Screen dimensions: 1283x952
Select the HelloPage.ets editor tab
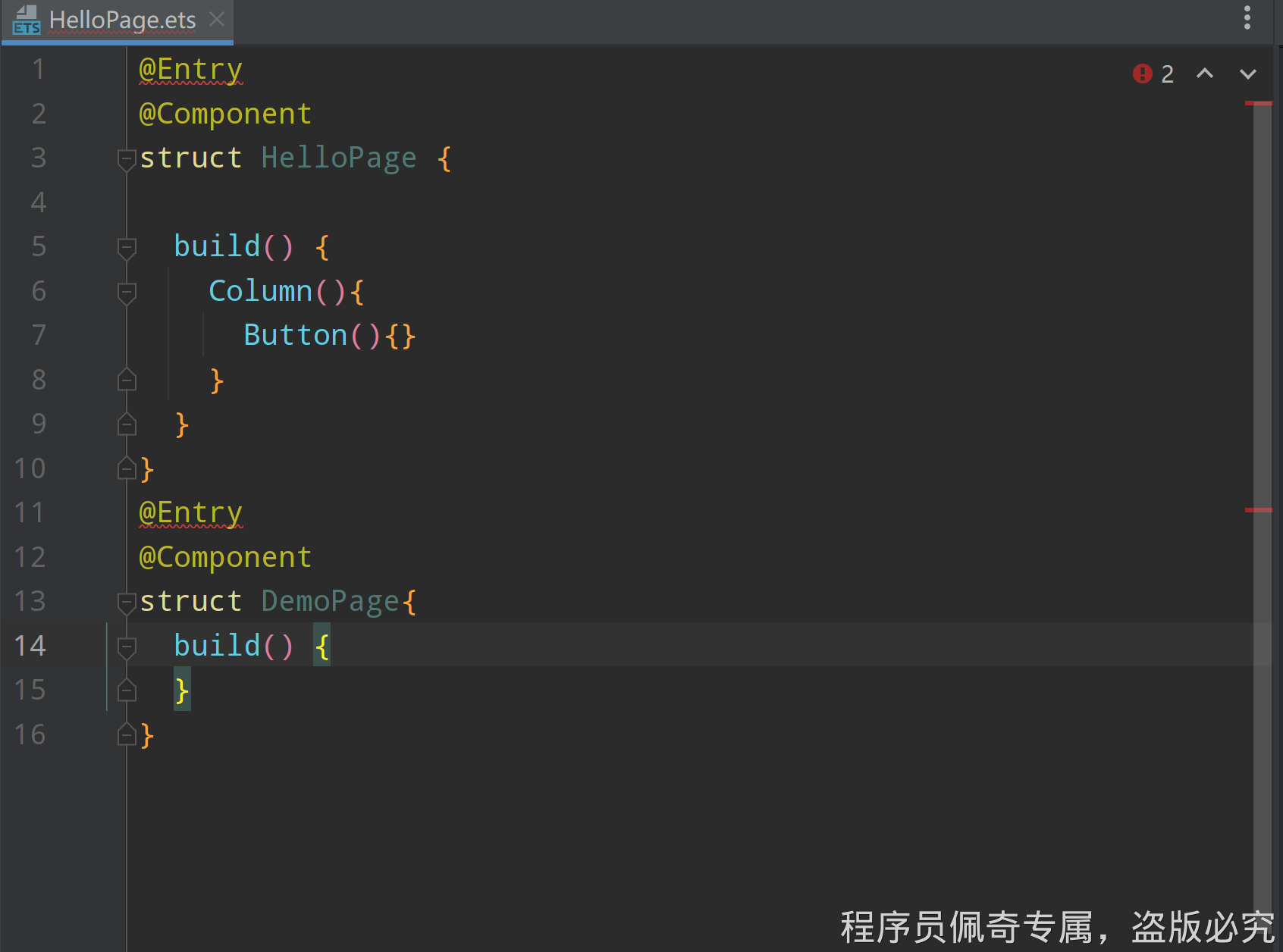click(x=121, y=20)
